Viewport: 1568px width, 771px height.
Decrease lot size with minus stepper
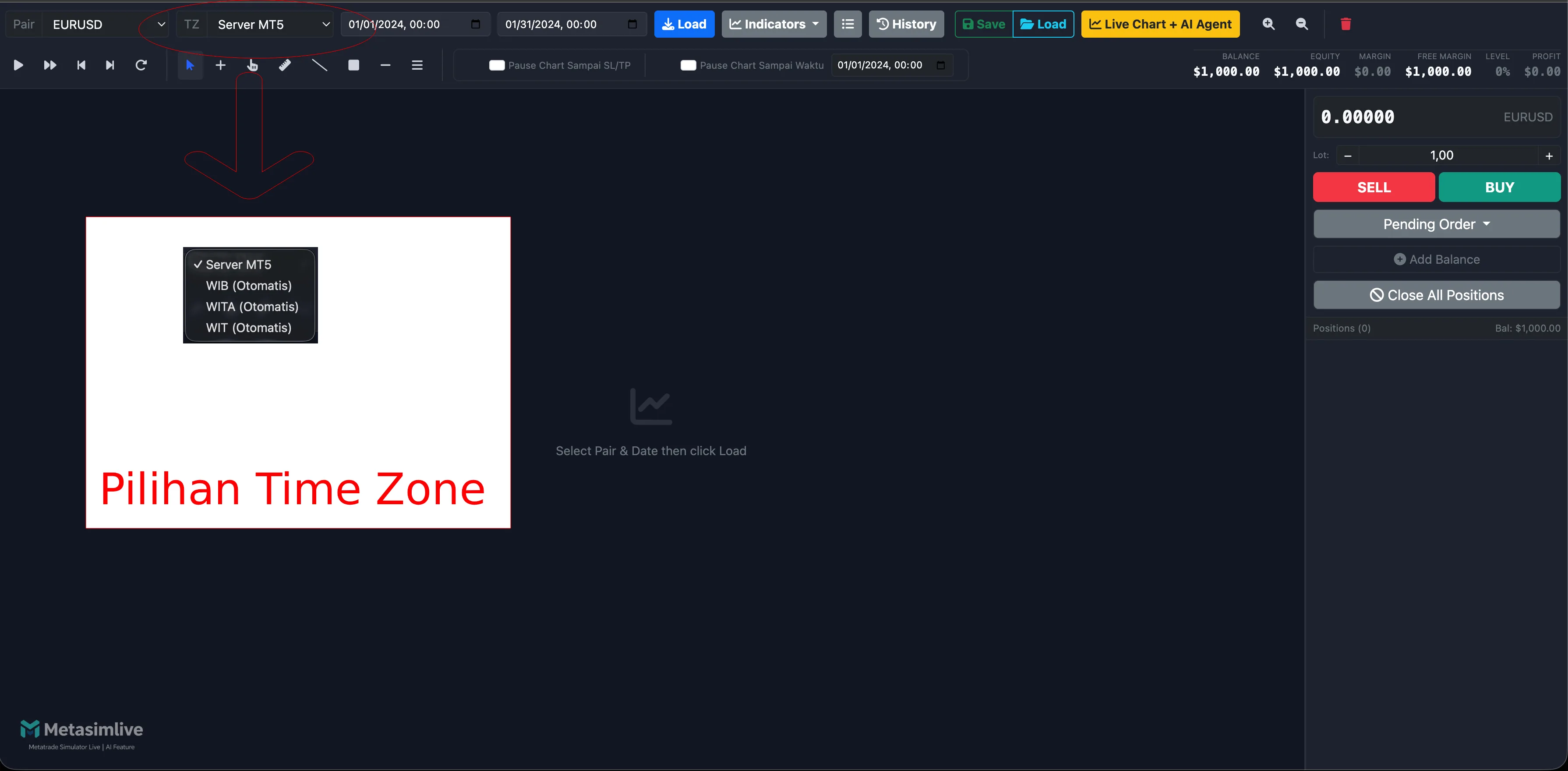pyautogui.click(x=1348, y=156)
